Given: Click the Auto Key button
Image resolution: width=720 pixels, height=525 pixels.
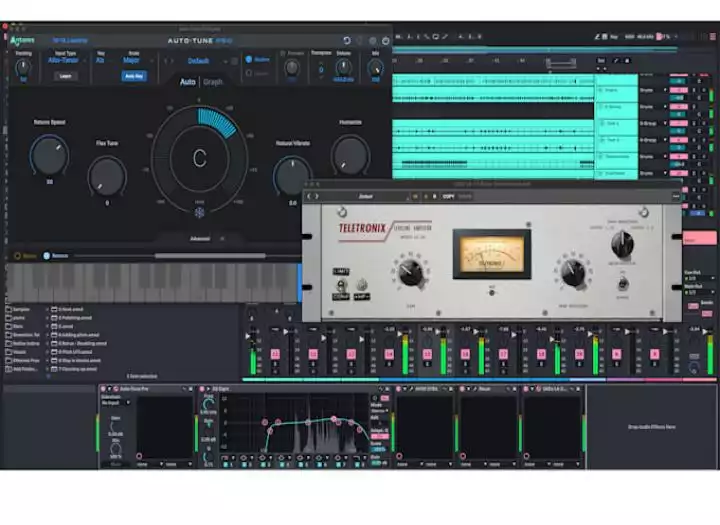Looking at the screenshot, I should 134,76.
